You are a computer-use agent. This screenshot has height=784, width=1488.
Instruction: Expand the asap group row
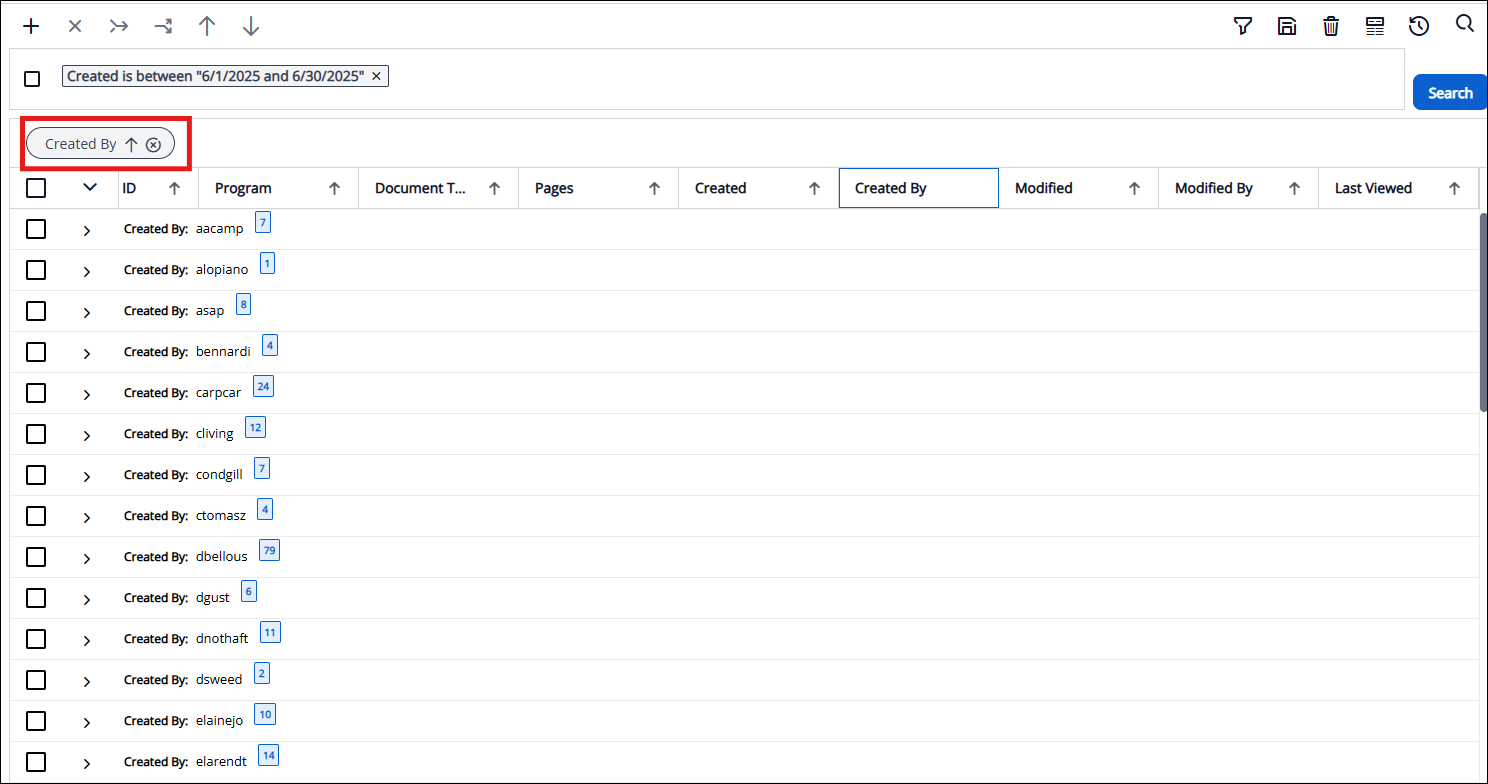pyautogui.click(x=87, y=313)
